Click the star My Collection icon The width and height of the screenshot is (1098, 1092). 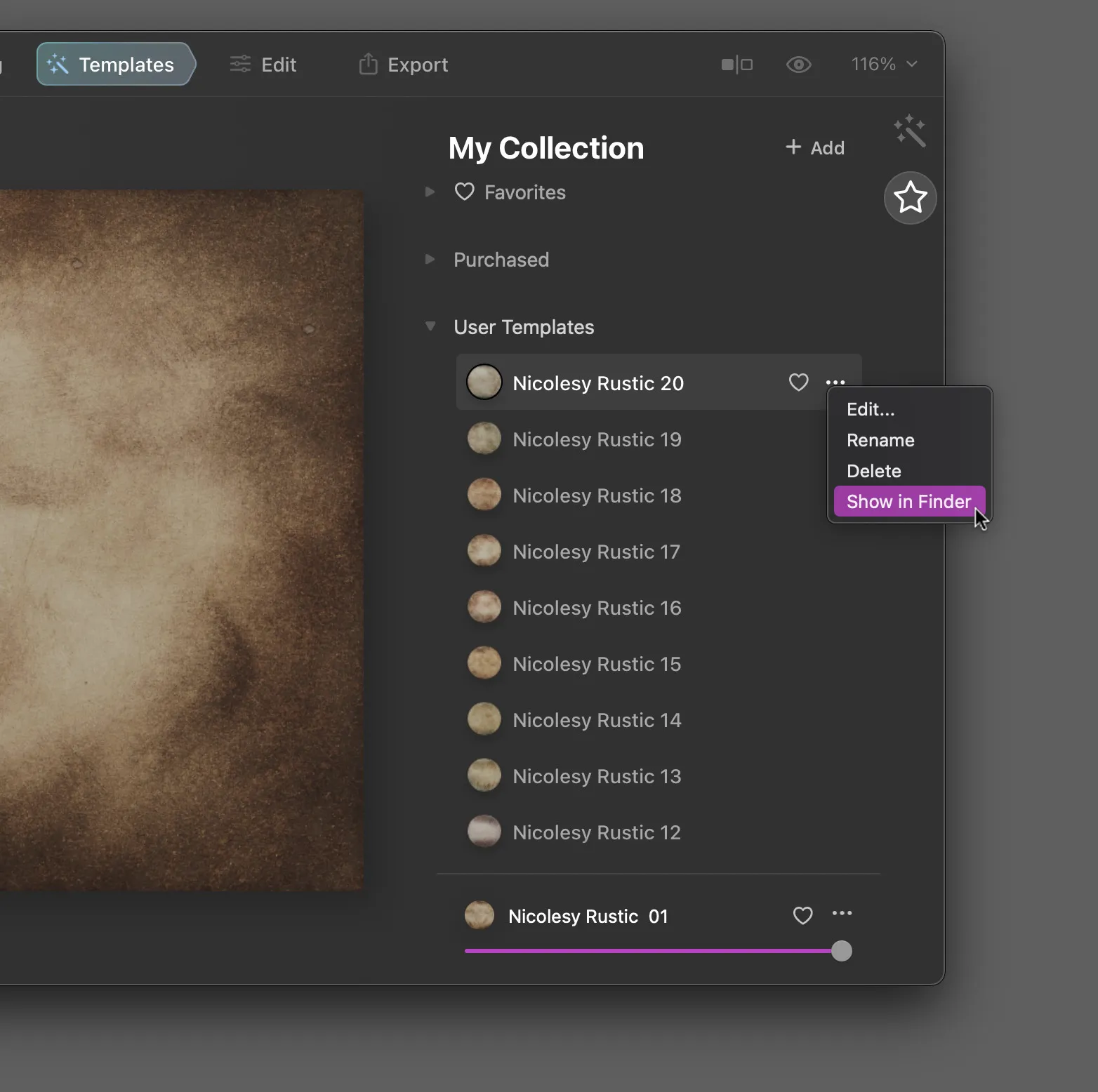pyautogui.click(x=910, y=198)
